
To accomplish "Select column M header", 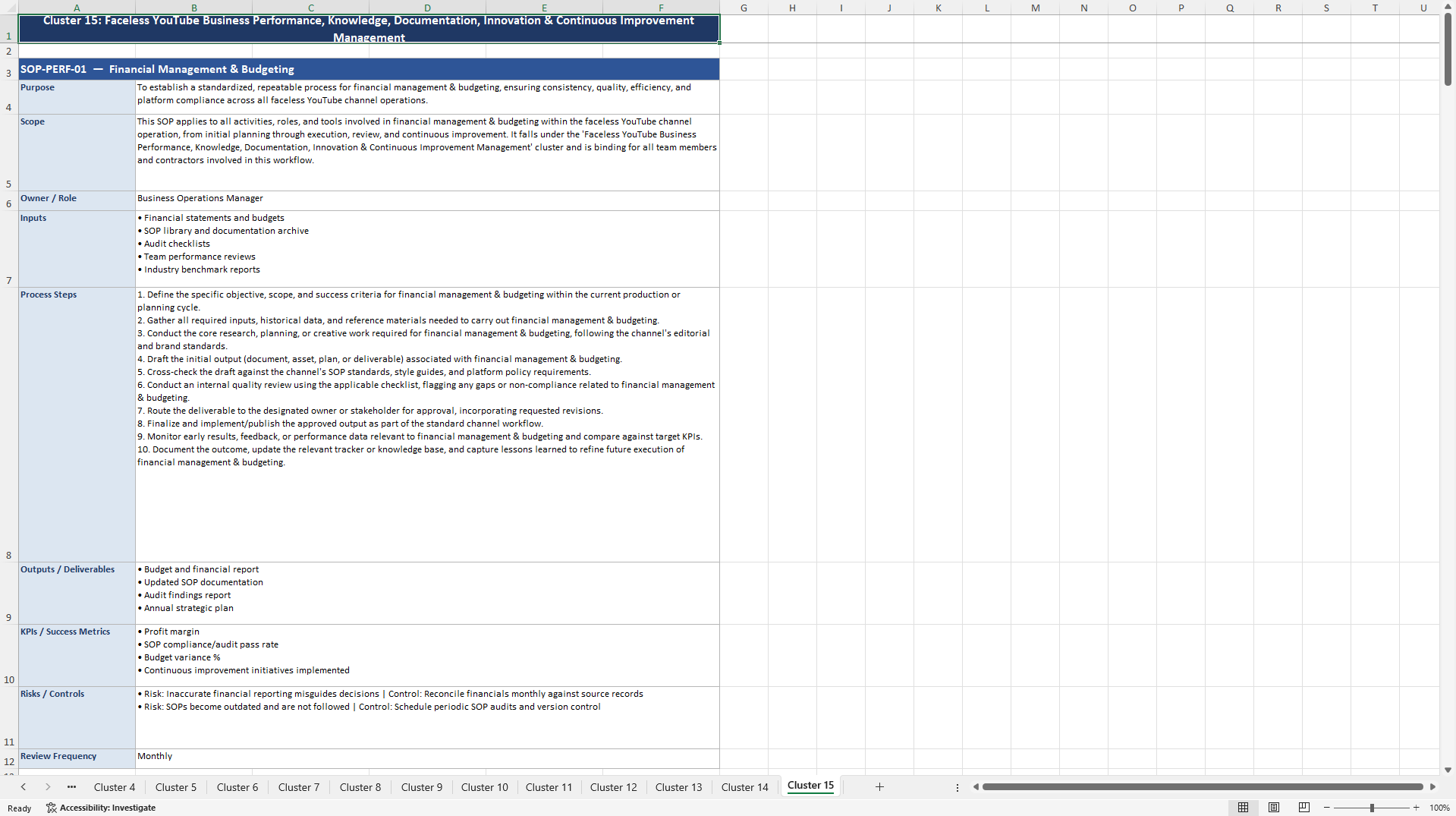I will click(1036, 8).
